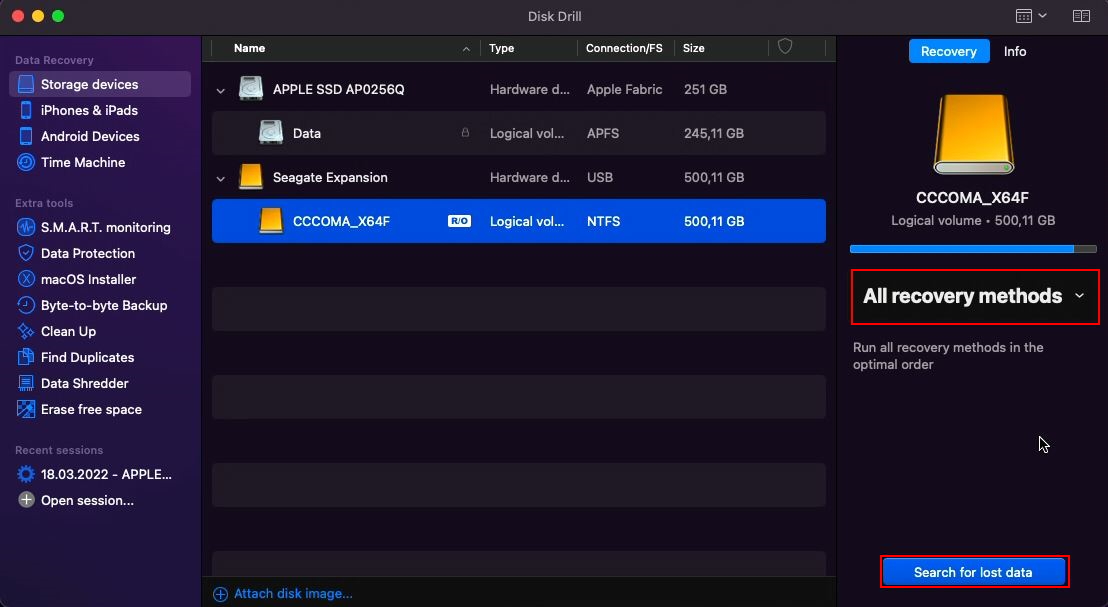
Task: Click the APPLE SSD AP0256Q name text
Action: tap(338, 89)
